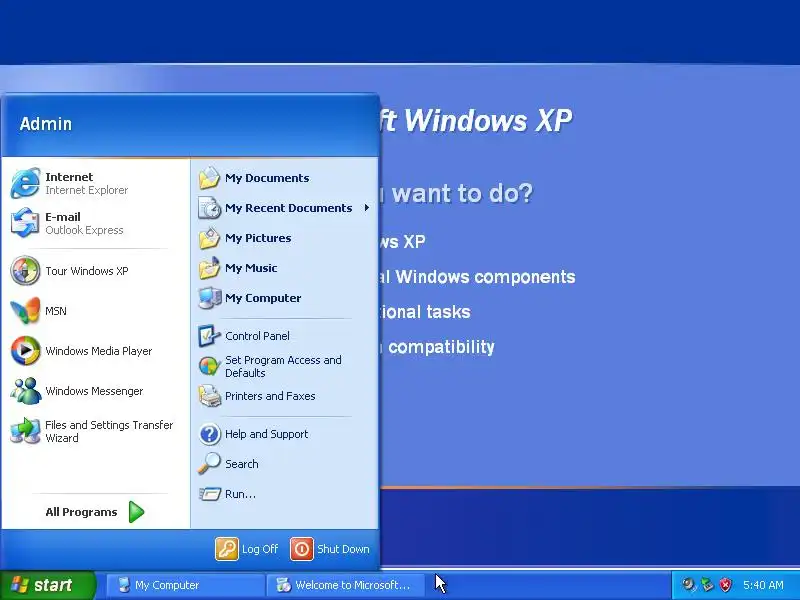Open Windows Messenger icon
800x600 pixels.
pos(25,391)
